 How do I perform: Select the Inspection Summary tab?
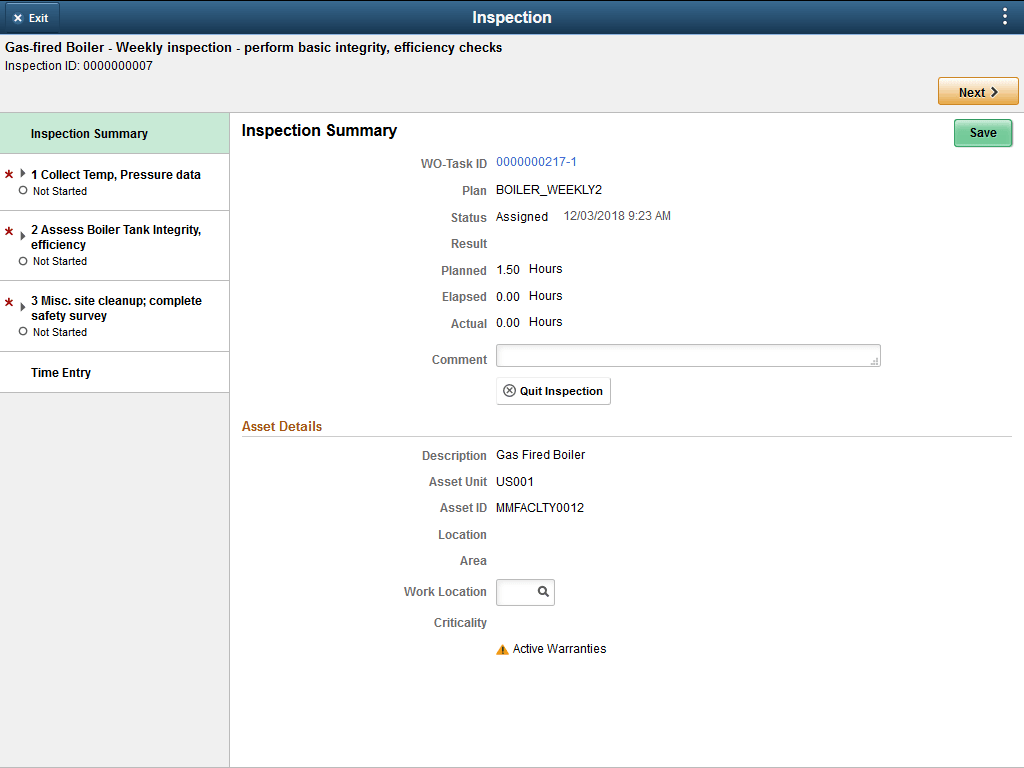114,133
